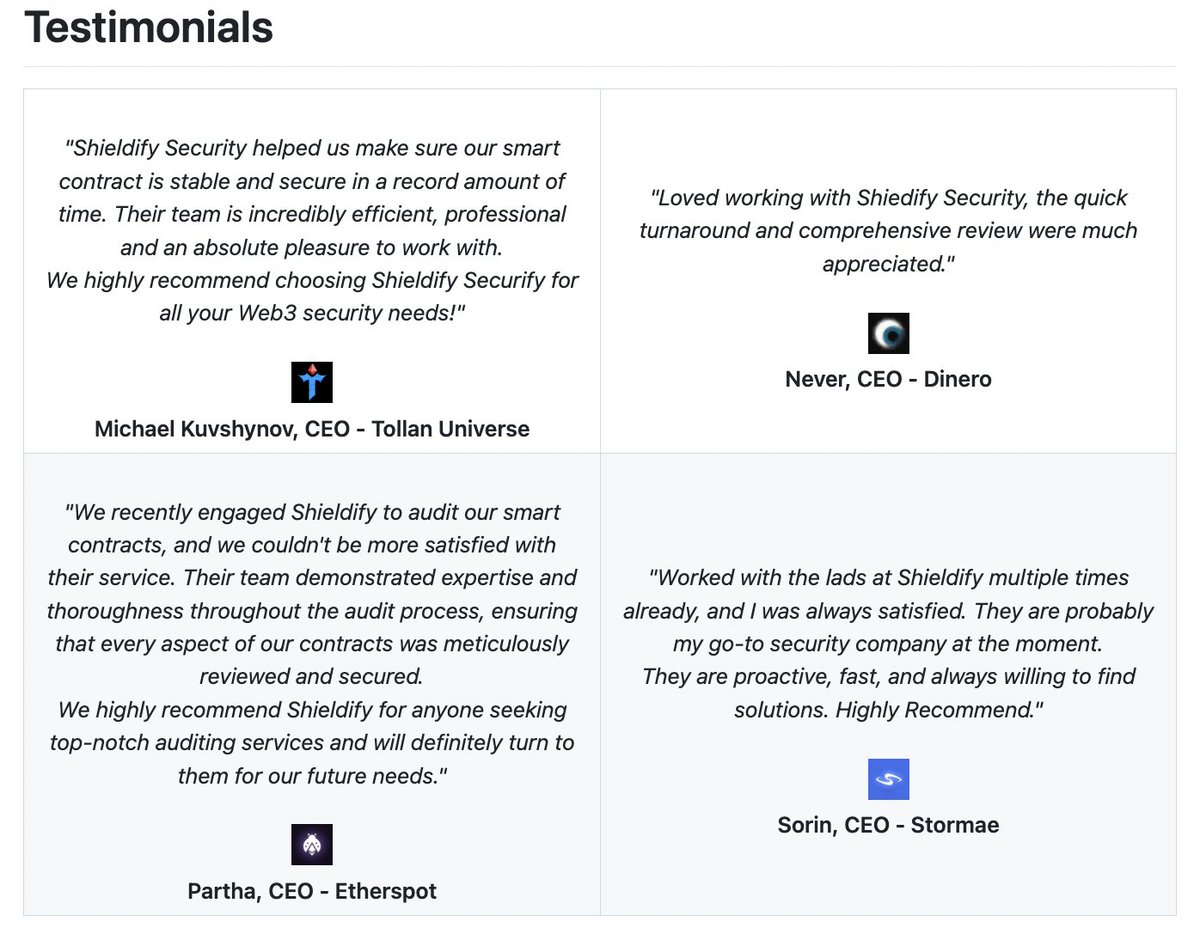This screenshot has height=940, width=1200.
Task: Click the Never, CEO - Dinero caption
Action: point(888,379)
